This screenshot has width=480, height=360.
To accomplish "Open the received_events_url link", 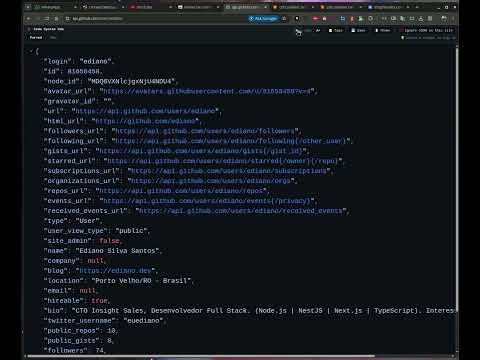I will [241, 211].
